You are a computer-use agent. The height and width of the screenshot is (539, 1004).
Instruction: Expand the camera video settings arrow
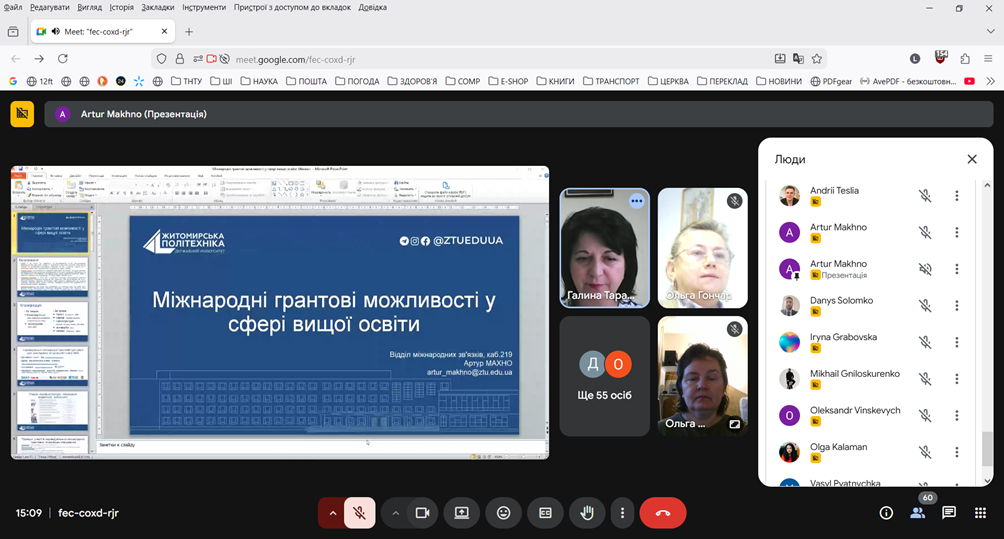click(396, 513)
